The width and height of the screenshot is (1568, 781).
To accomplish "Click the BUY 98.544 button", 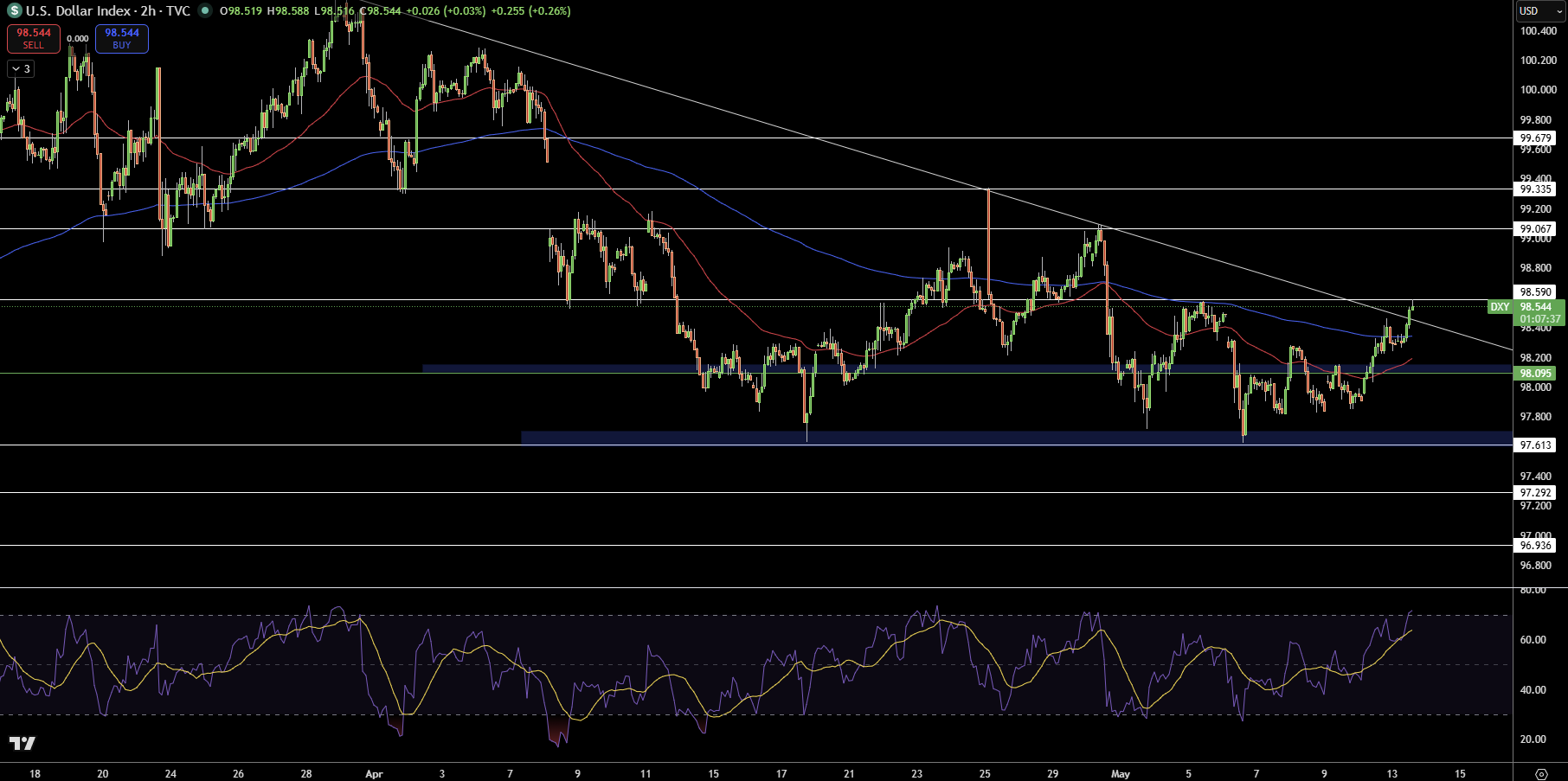I will pyautogui.click(x=122, y=38).
